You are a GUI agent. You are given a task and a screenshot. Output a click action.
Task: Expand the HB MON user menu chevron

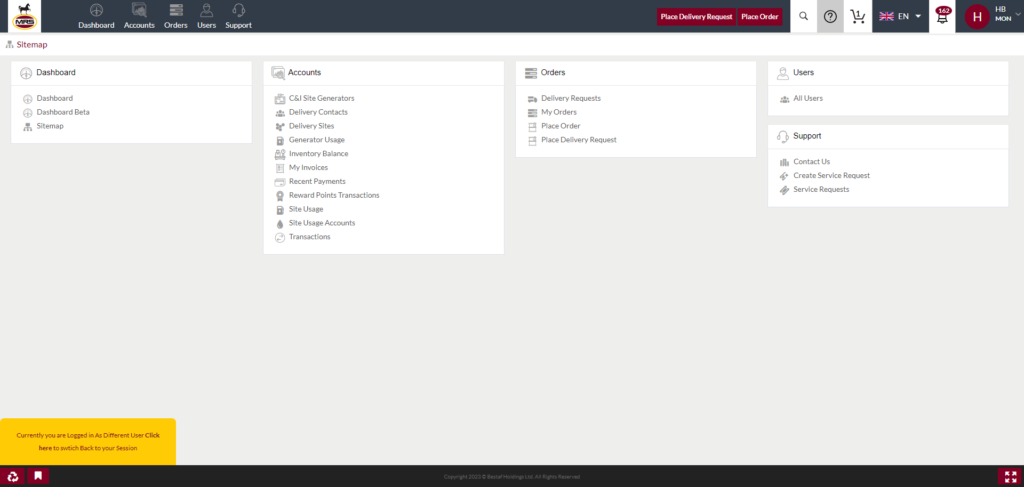[1019, 14]
